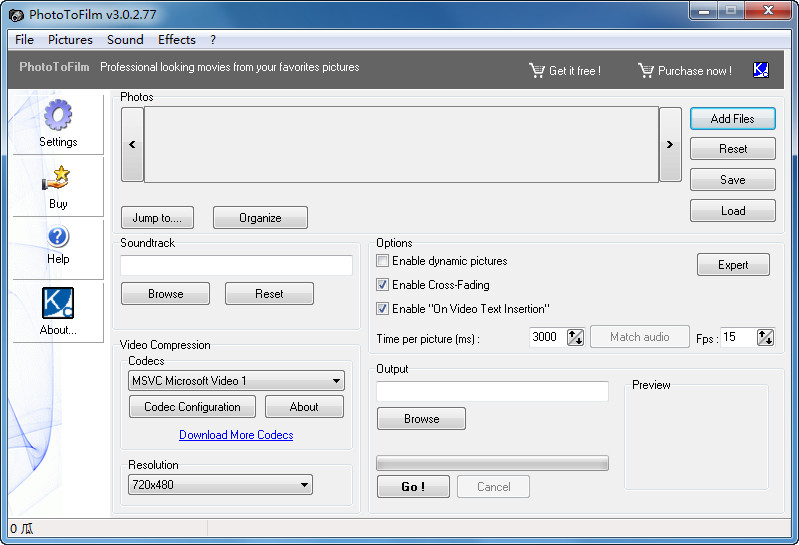799x545 pixels.
Task: Browse for the output file location
Action: tap(421, 419)
